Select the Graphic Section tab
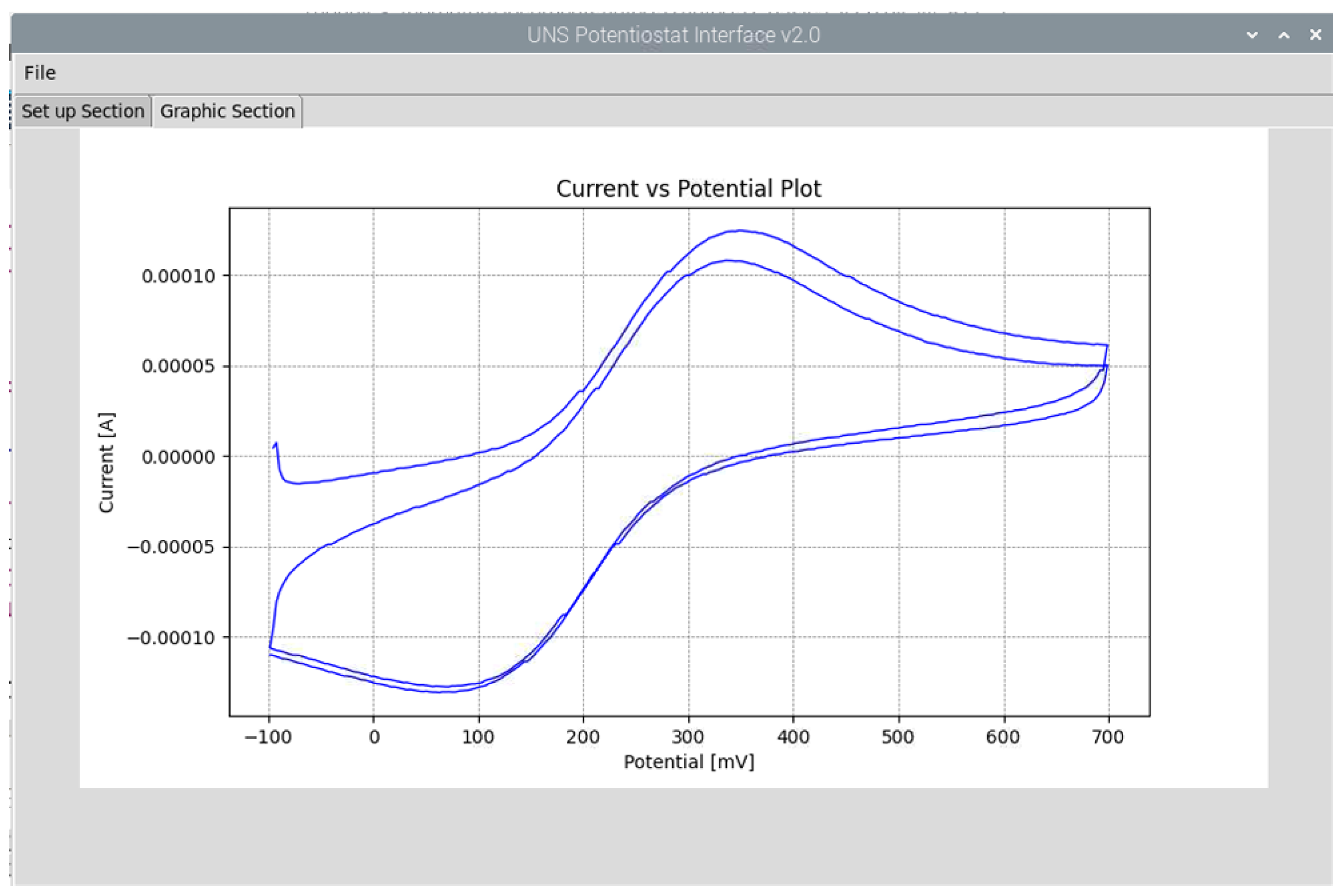The width and height of the screenshot is (1344, 896). point(227,111)
